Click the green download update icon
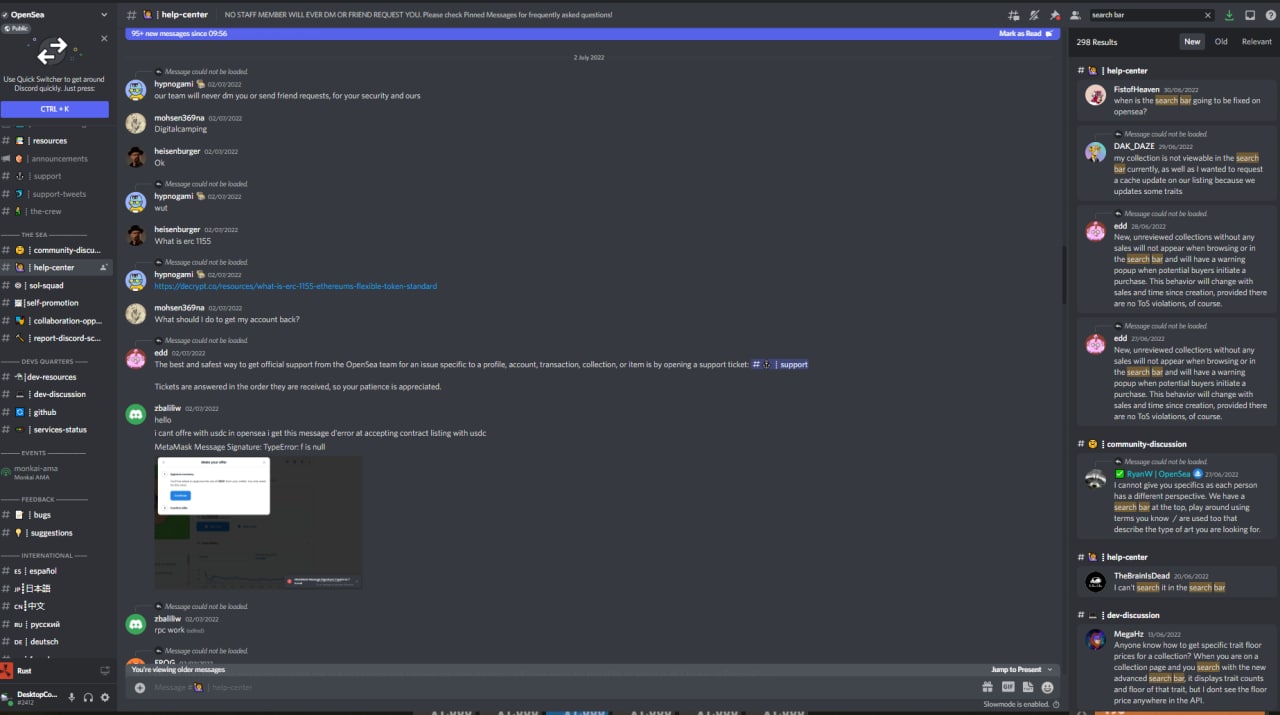 [x=1229, y=15]
